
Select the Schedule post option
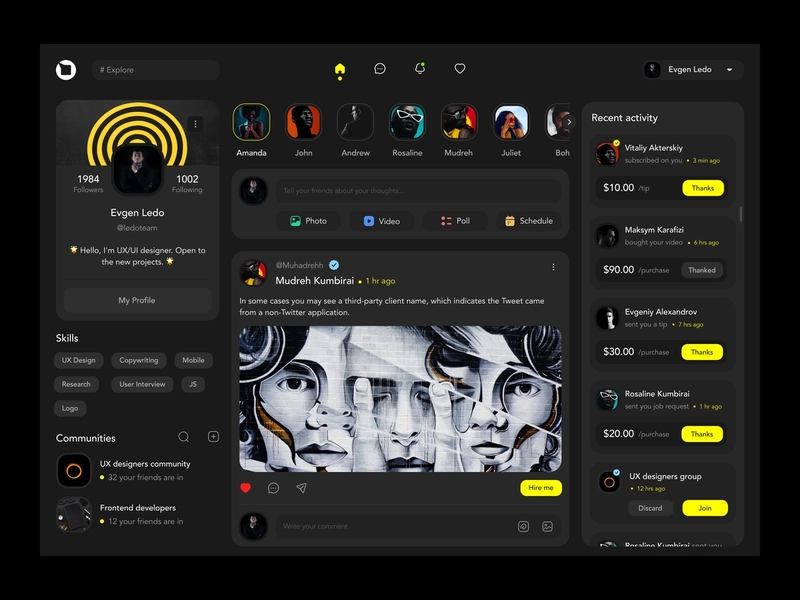[x=529, y=221]
